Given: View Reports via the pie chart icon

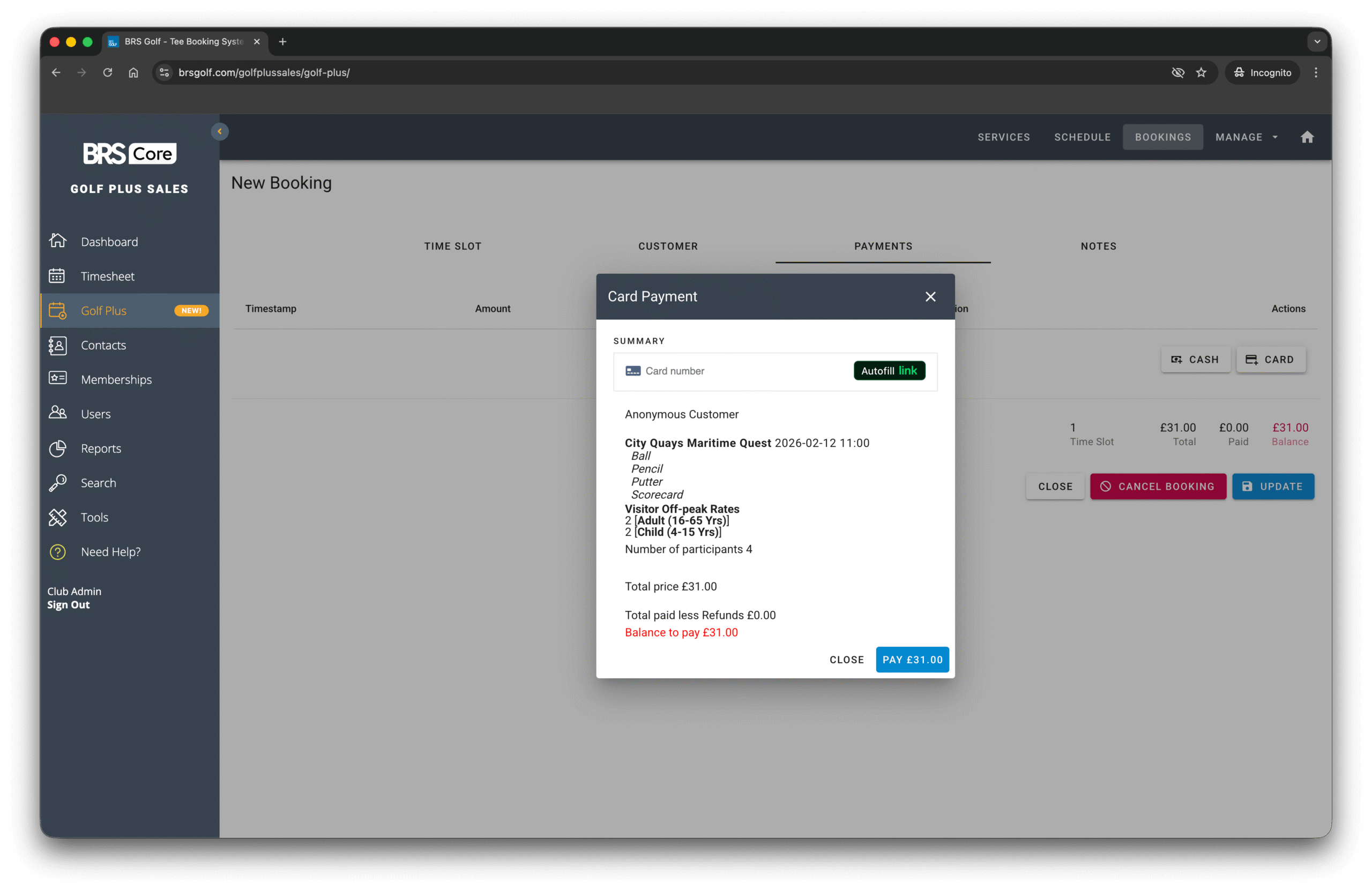Looking at the screenshot, I should [x=58, y=448].
